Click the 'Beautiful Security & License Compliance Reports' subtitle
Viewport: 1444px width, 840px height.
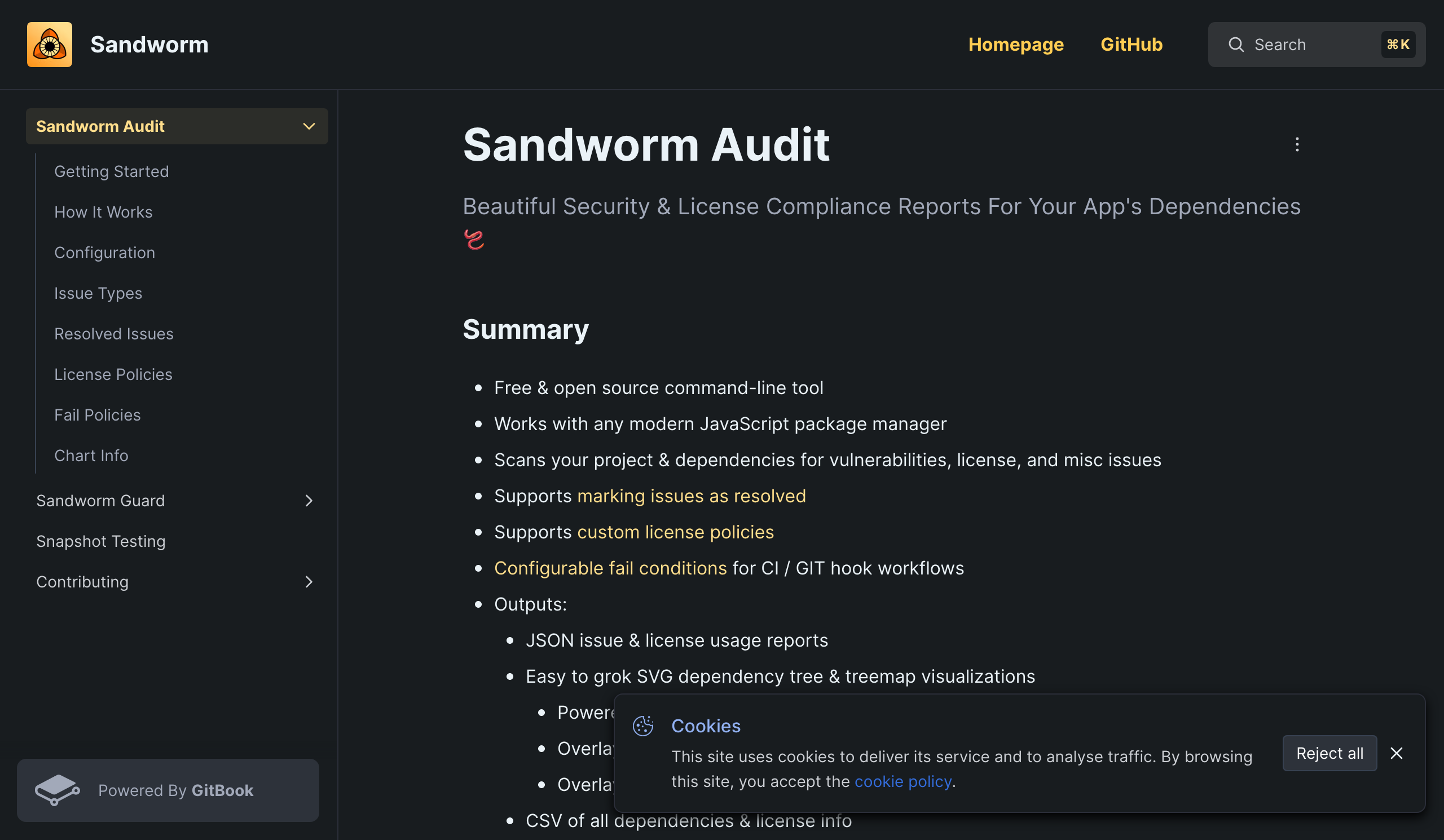(881, 207)
